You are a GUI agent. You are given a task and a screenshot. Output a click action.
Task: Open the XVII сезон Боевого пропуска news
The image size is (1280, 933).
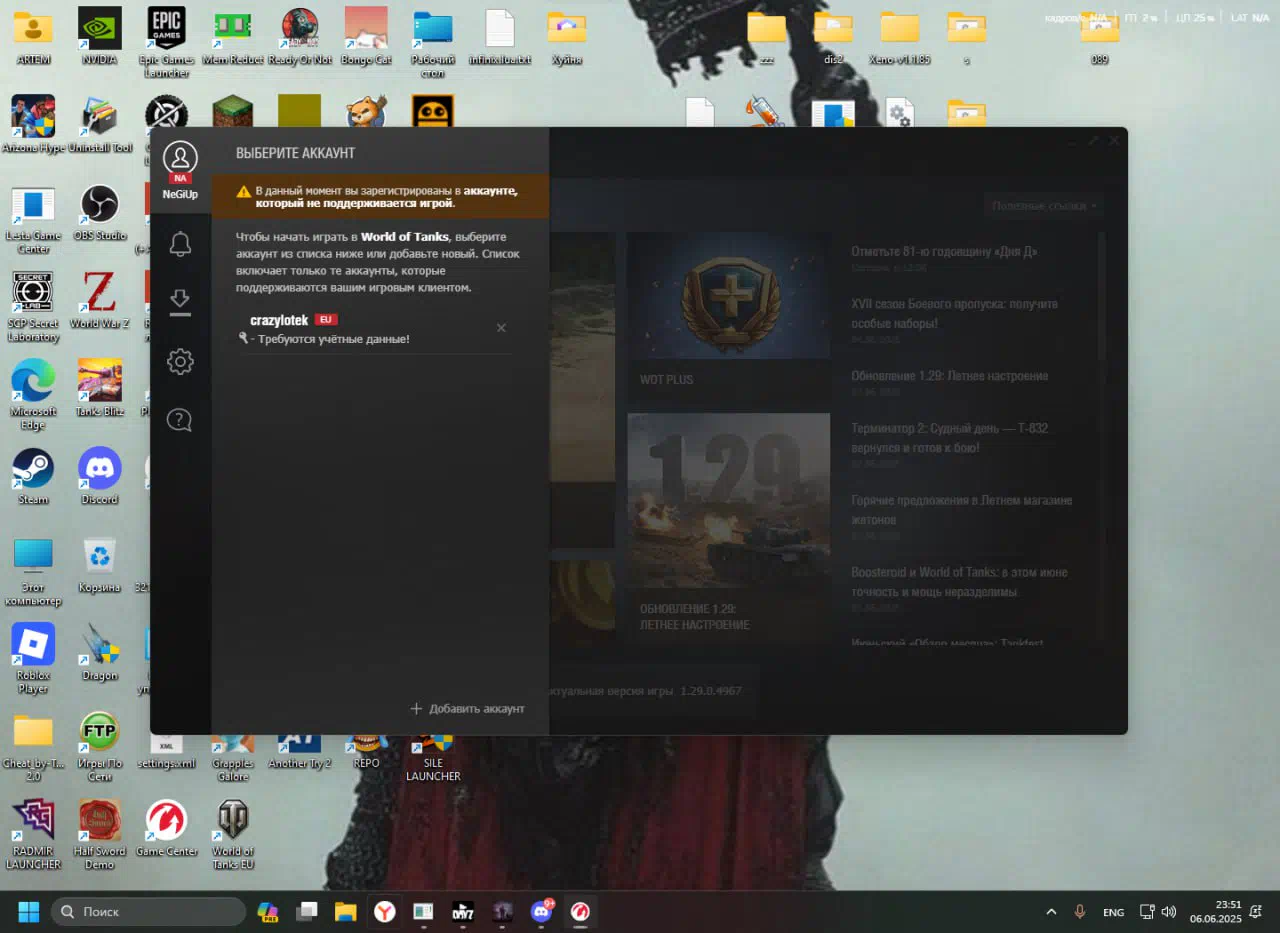[x=954, y=313]
